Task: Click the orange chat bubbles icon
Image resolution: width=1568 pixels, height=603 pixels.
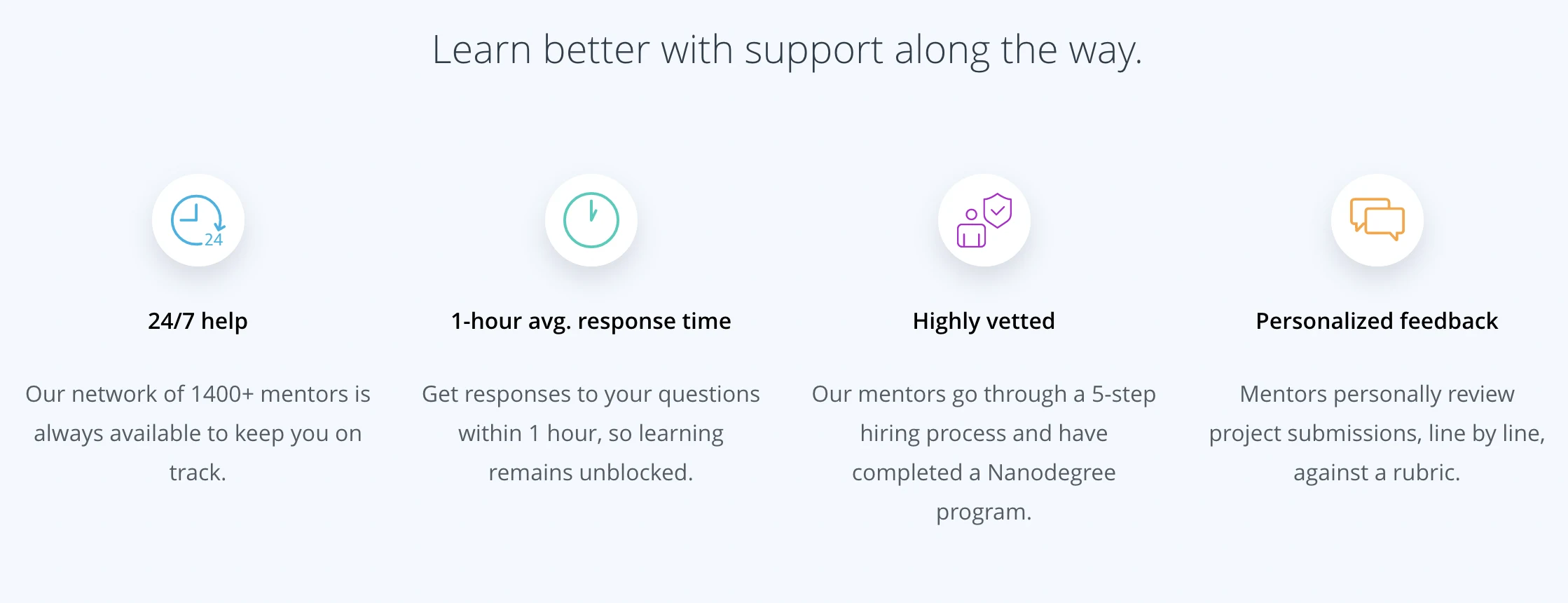Action: [x=1377, y=219]
